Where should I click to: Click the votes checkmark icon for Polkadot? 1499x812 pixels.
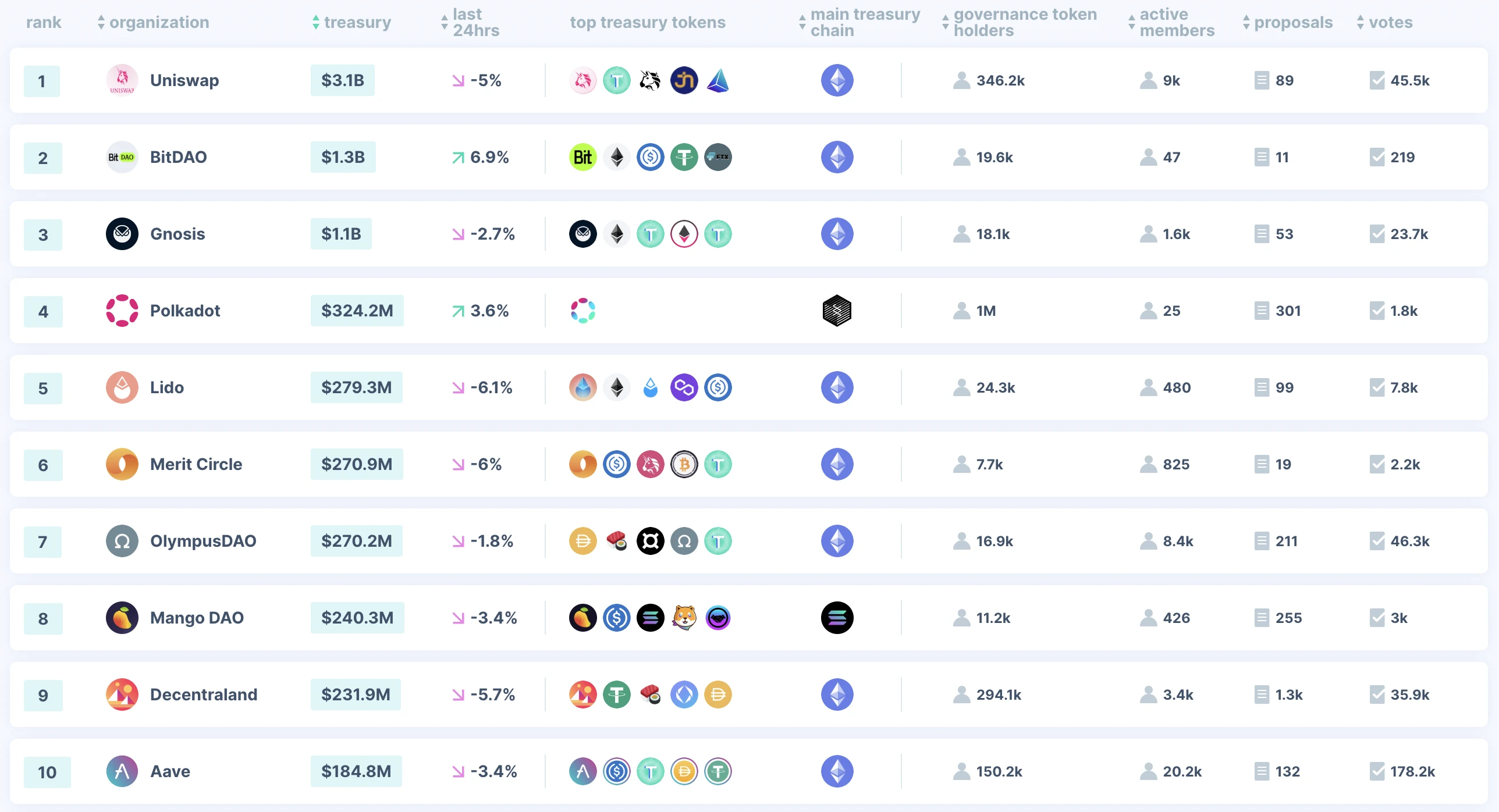click(x=1377, y=311)
